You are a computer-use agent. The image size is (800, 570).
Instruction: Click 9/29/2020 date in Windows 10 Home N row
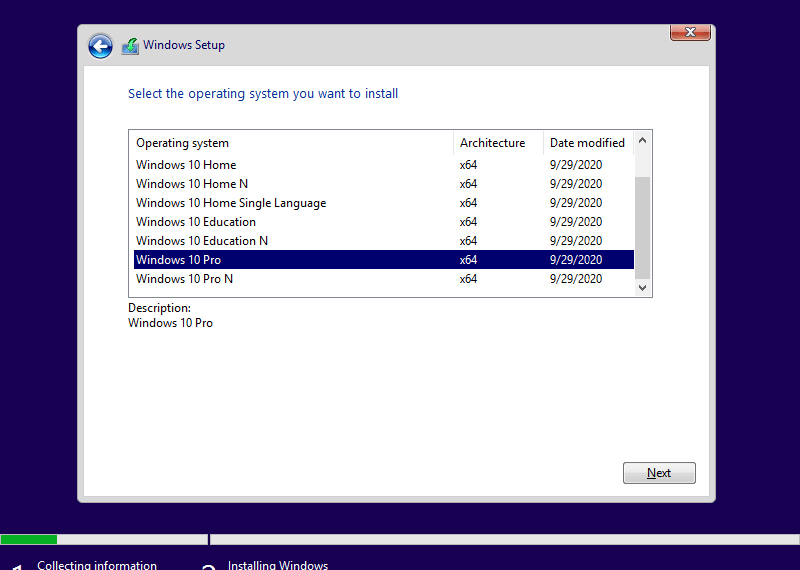[576, 184]
